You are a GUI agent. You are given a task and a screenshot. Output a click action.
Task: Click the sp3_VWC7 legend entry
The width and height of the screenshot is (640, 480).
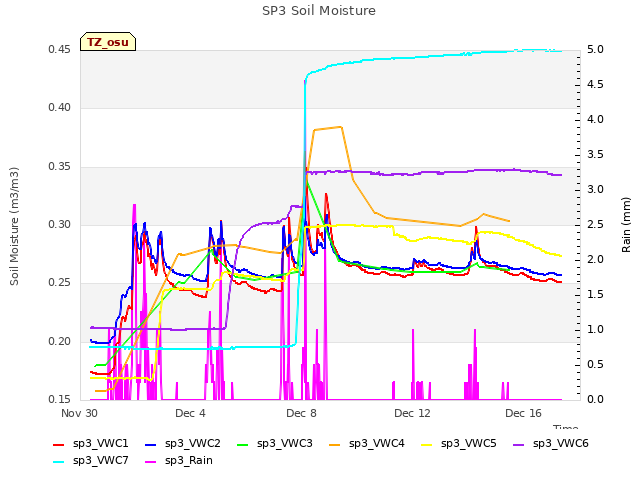pyautogui.click(x=91, y=461)
